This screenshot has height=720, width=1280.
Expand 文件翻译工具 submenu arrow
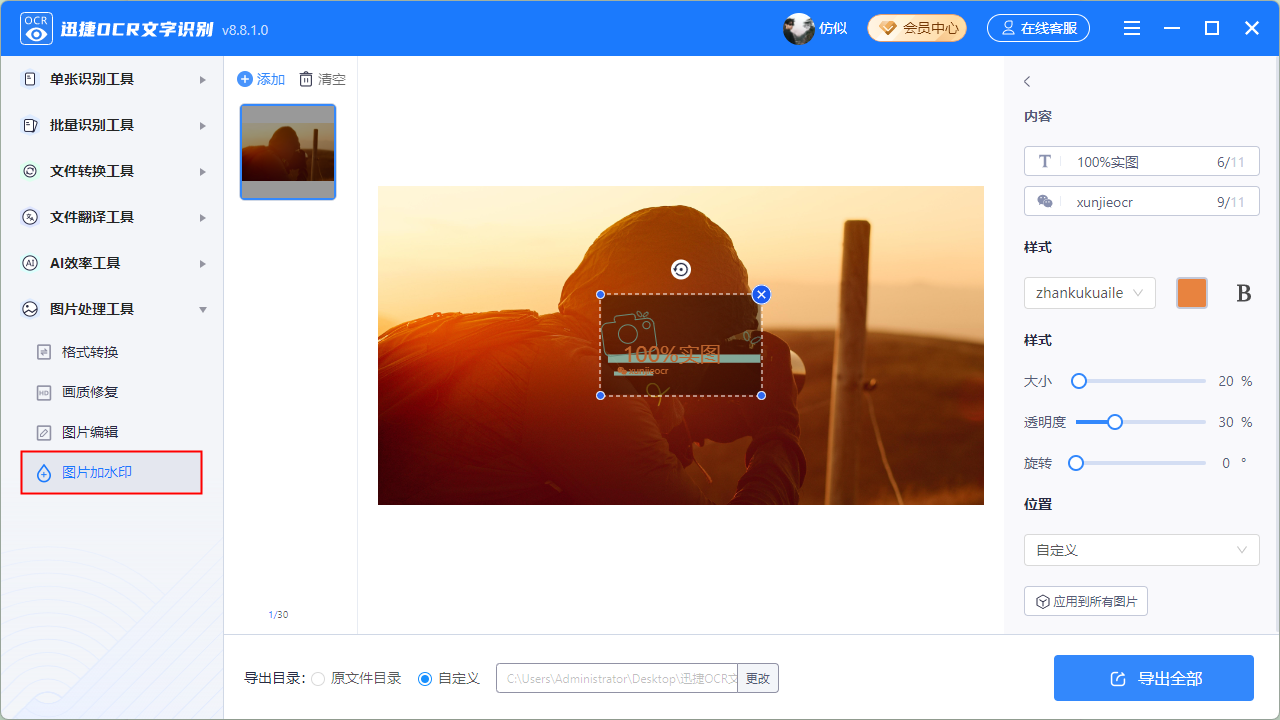(x=203, y=217)
